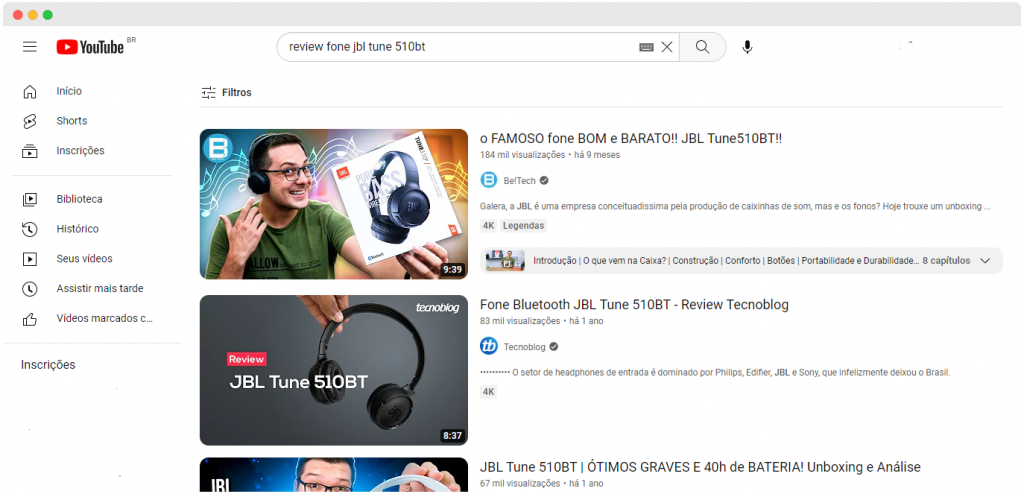Image resolution: width=1024 pixels, height=494 pixels.
Task: Play the third partially visible video thumbnail
Action: pos(334,475)
